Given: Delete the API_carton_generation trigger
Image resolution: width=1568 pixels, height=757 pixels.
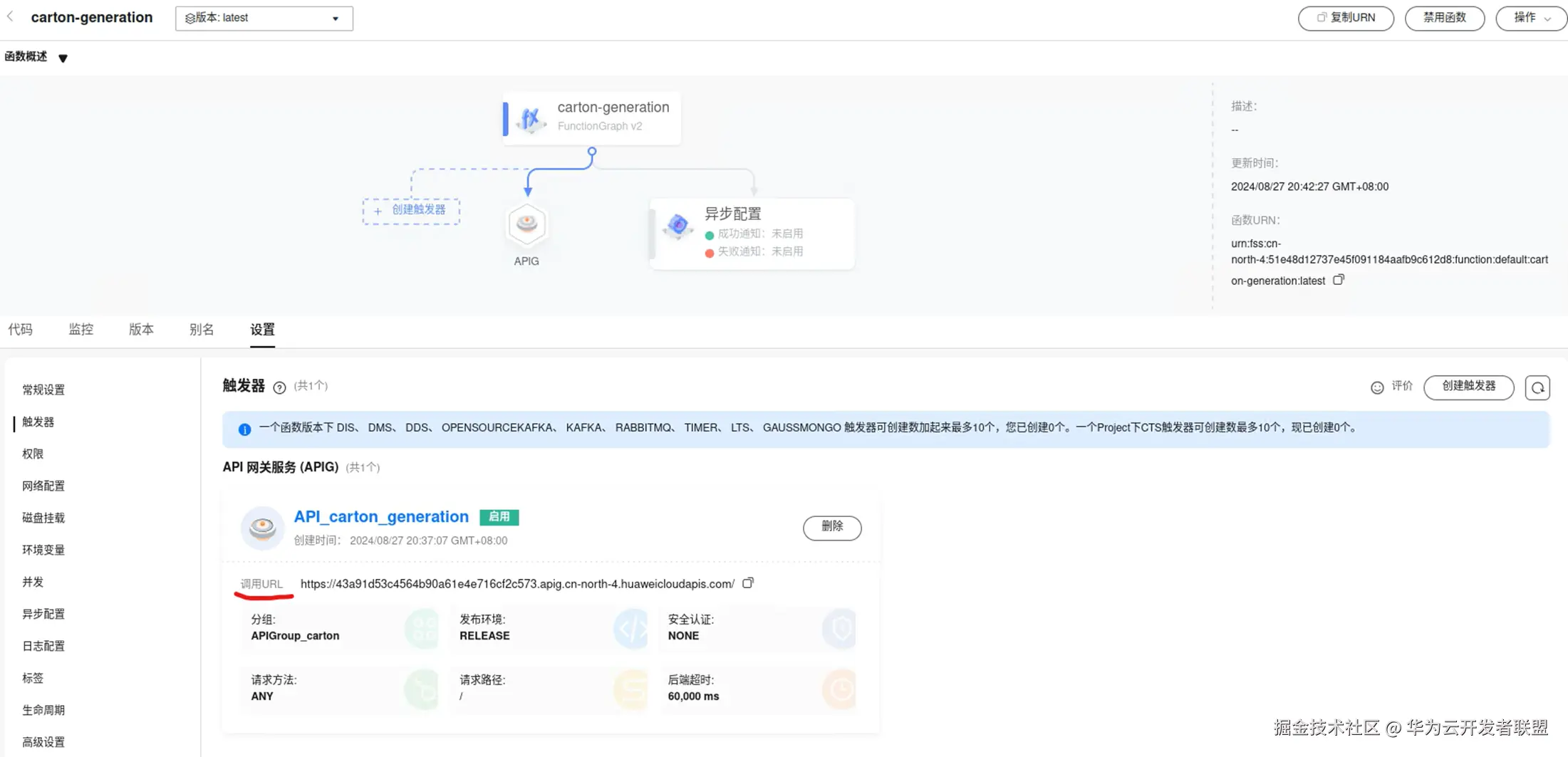Looking at the screenshot, I should coord(832,527).
